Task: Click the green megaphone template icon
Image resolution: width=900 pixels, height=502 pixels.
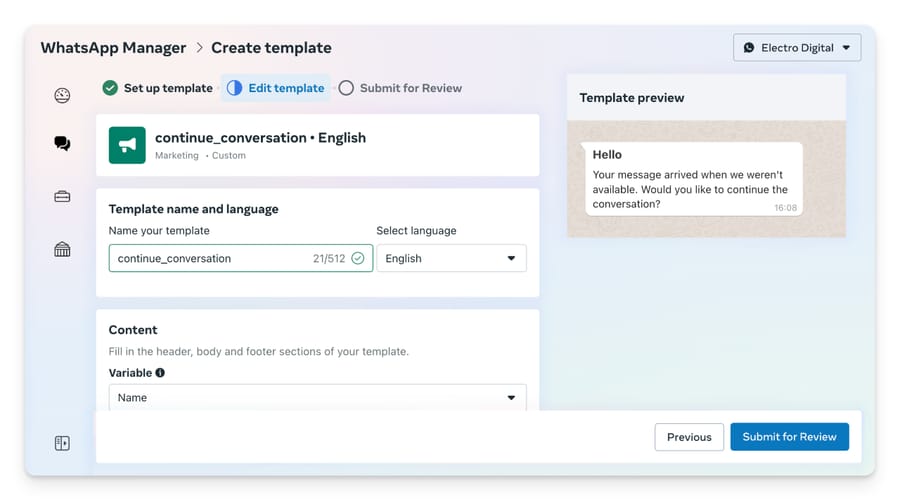Action: tap(127, 145)
